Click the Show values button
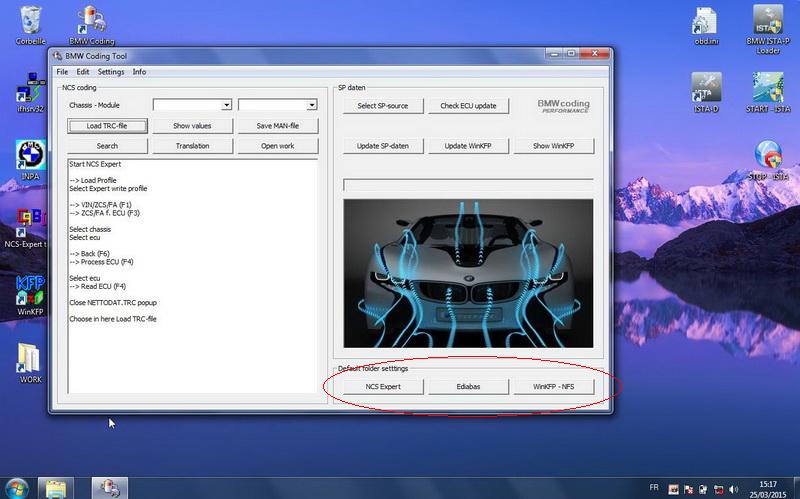Screen dimensions: 800x499 [192, 126]
